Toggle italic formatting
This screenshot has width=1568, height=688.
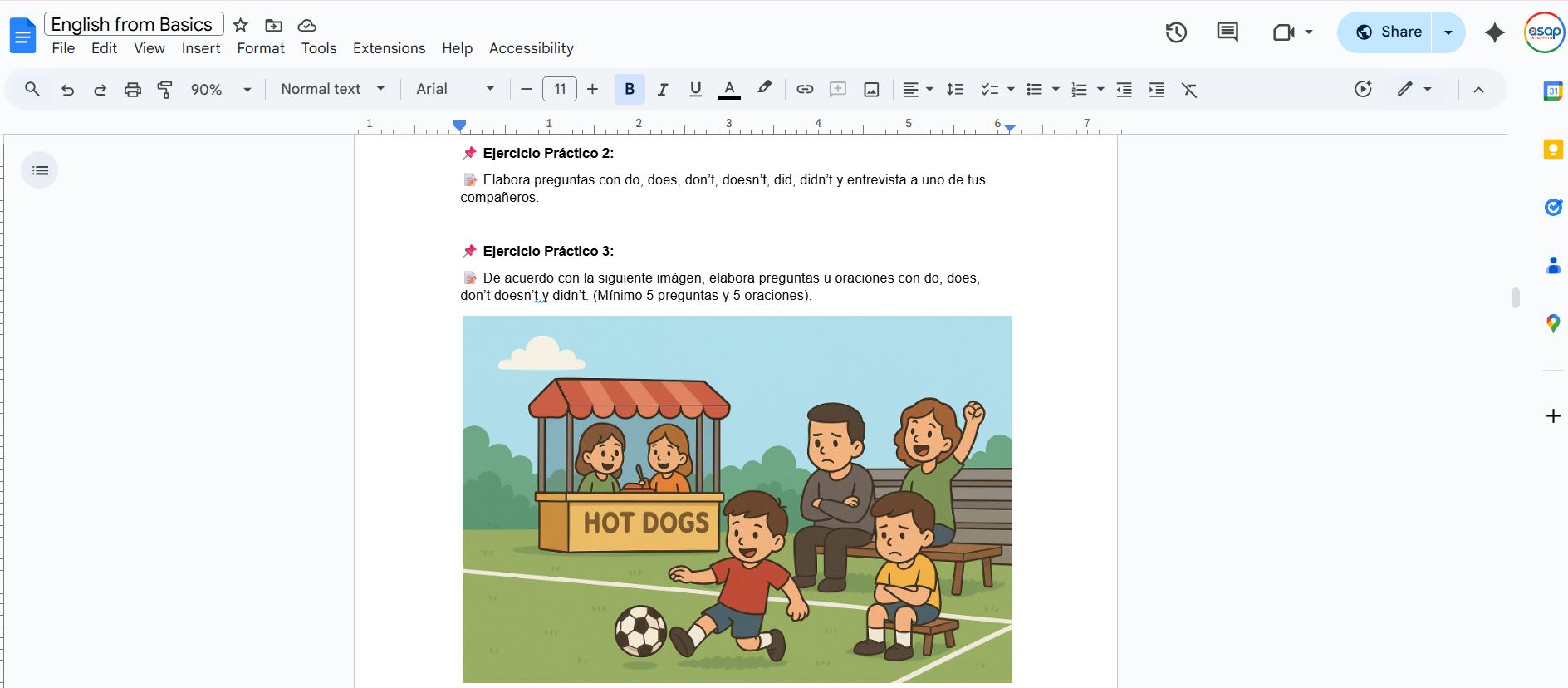pyautogui.click(x=663, y=90)
